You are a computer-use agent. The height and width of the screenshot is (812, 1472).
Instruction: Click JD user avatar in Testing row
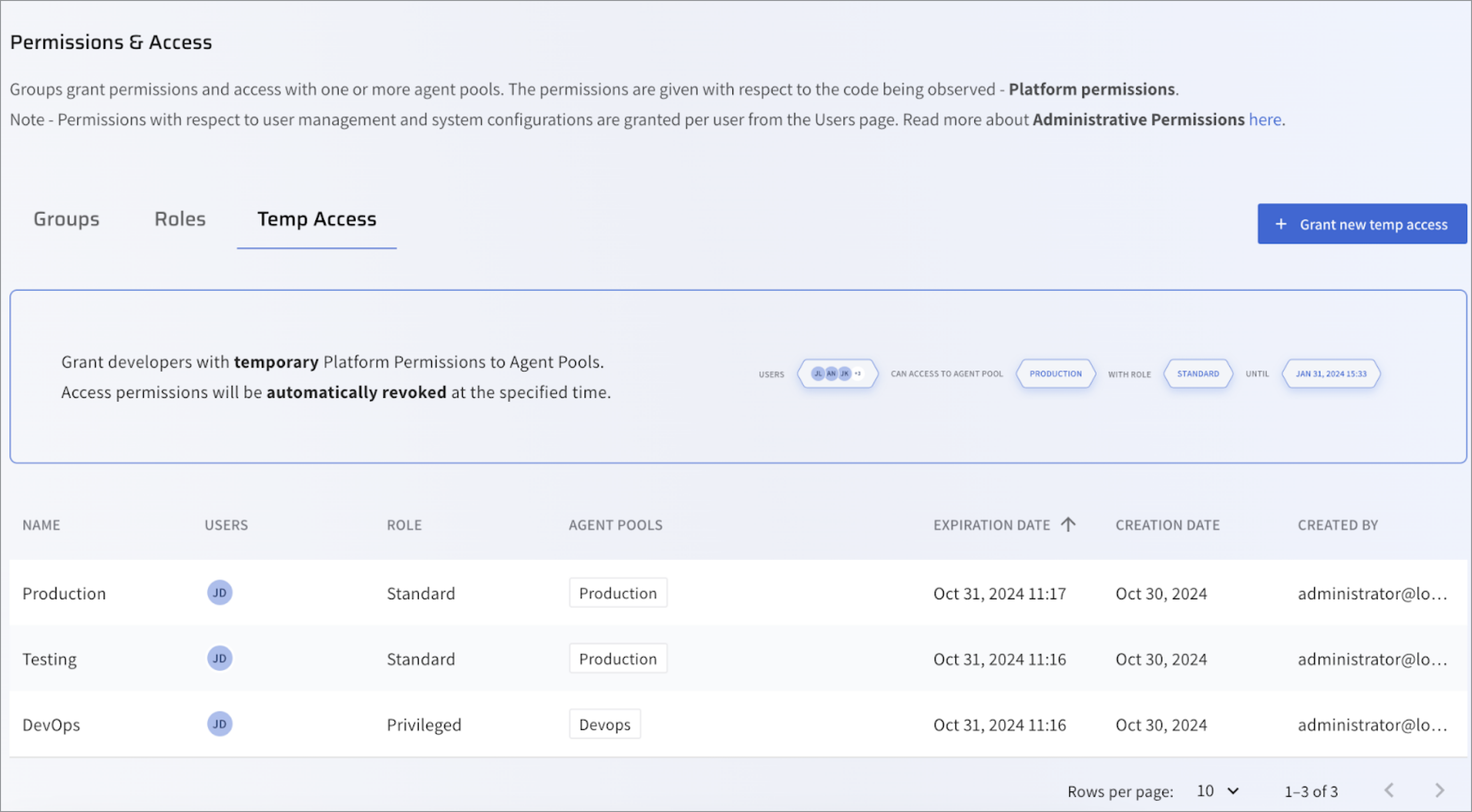tap(219, 658)
